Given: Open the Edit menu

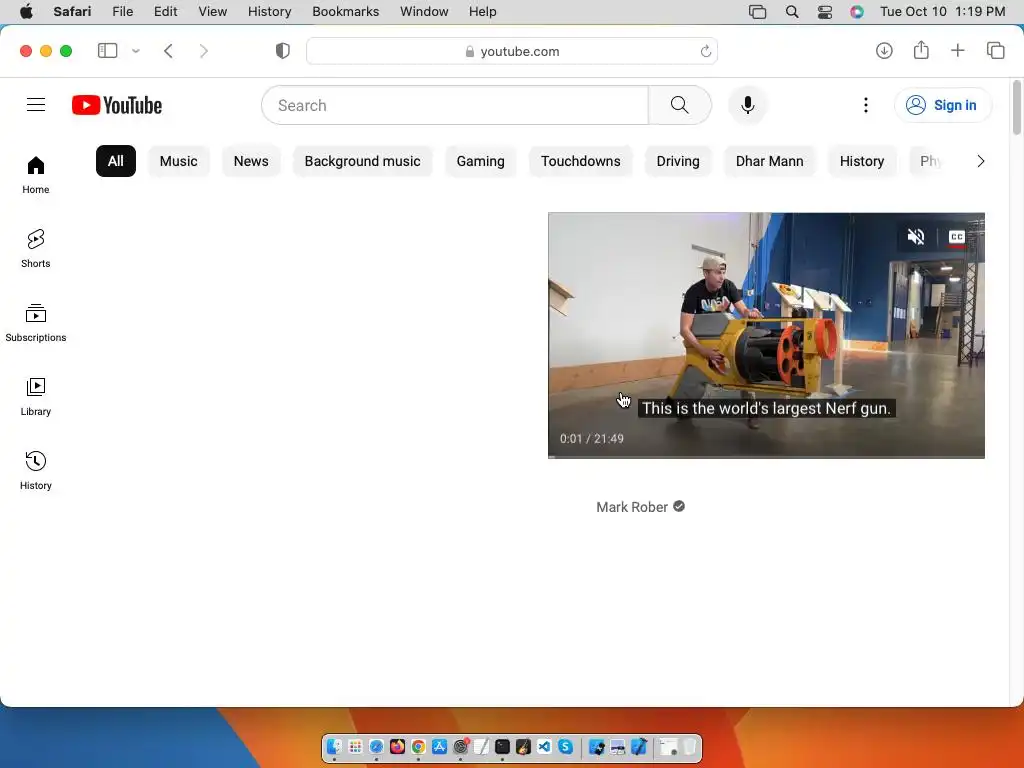Looking at the screenshot, I should [165, 12].
